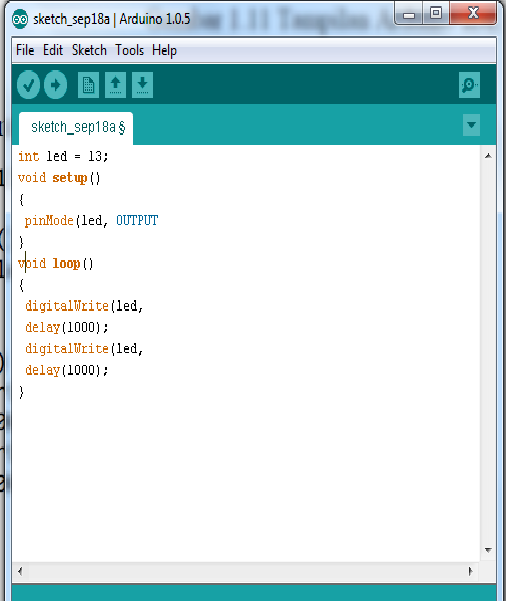Click the last 'delay(1000);' line
Viewport: 506px width, 601px height.
point(67,370)
